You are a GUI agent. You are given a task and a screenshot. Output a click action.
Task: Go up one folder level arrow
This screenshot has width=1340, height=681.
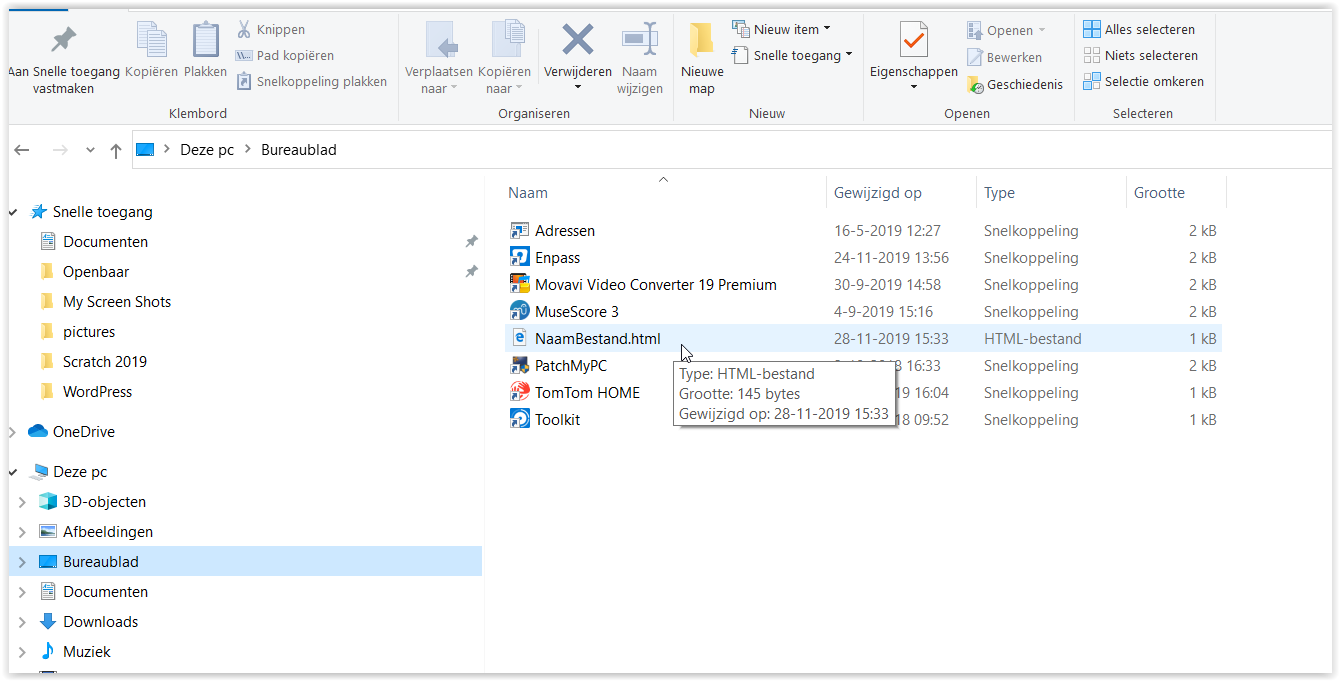116,150
